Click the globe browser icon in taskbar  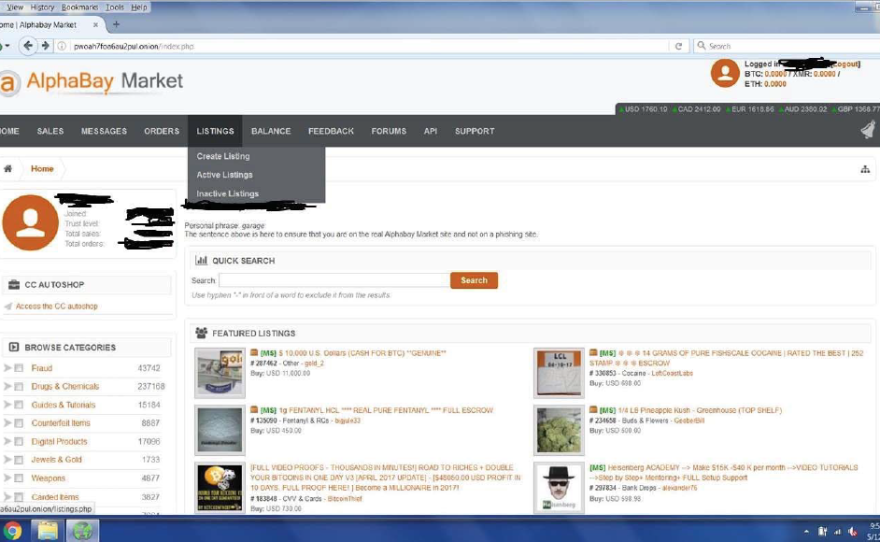[x=82, y=531]
